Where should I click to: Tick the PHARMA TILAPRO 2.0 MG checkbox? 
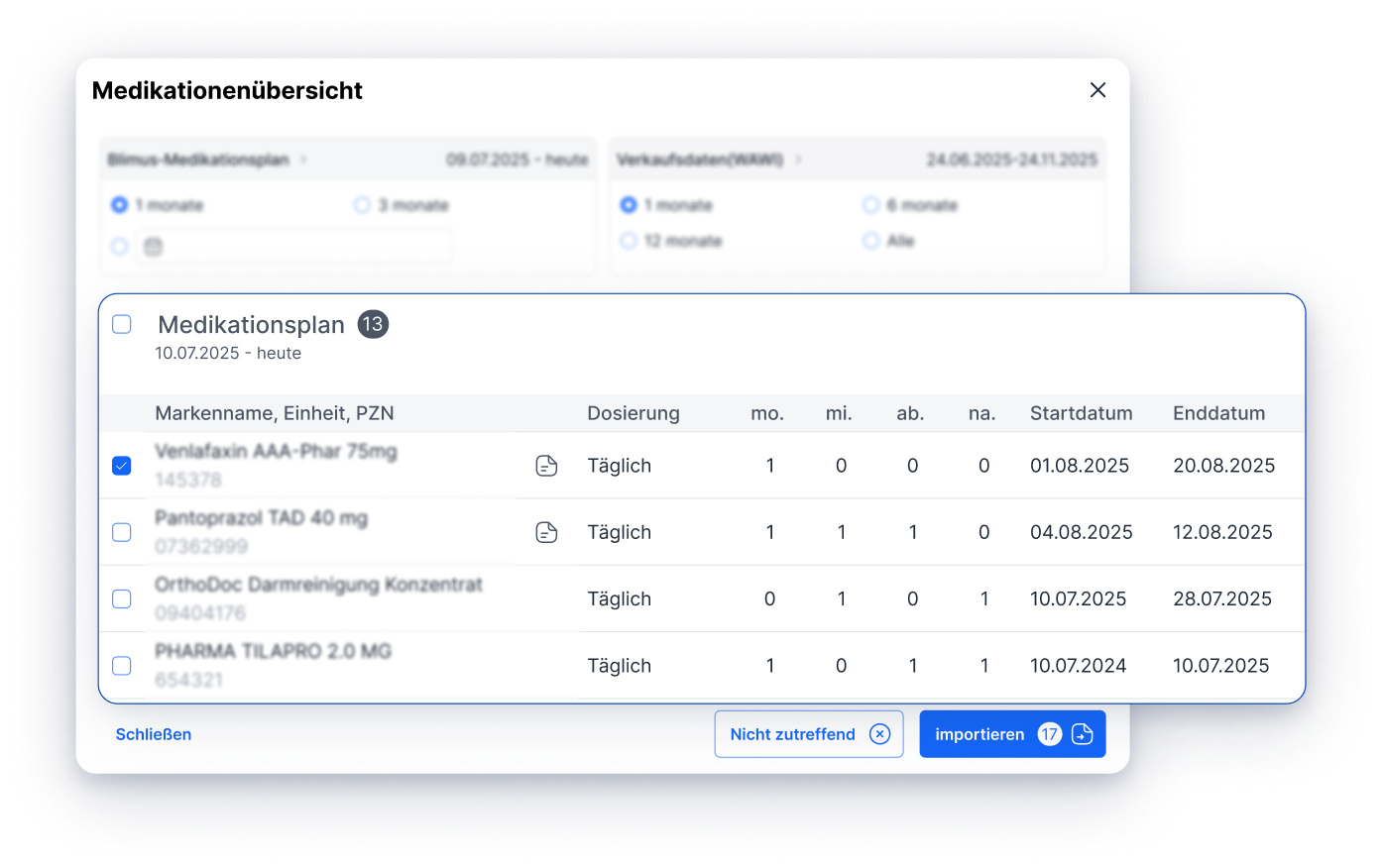click(122, 666)
